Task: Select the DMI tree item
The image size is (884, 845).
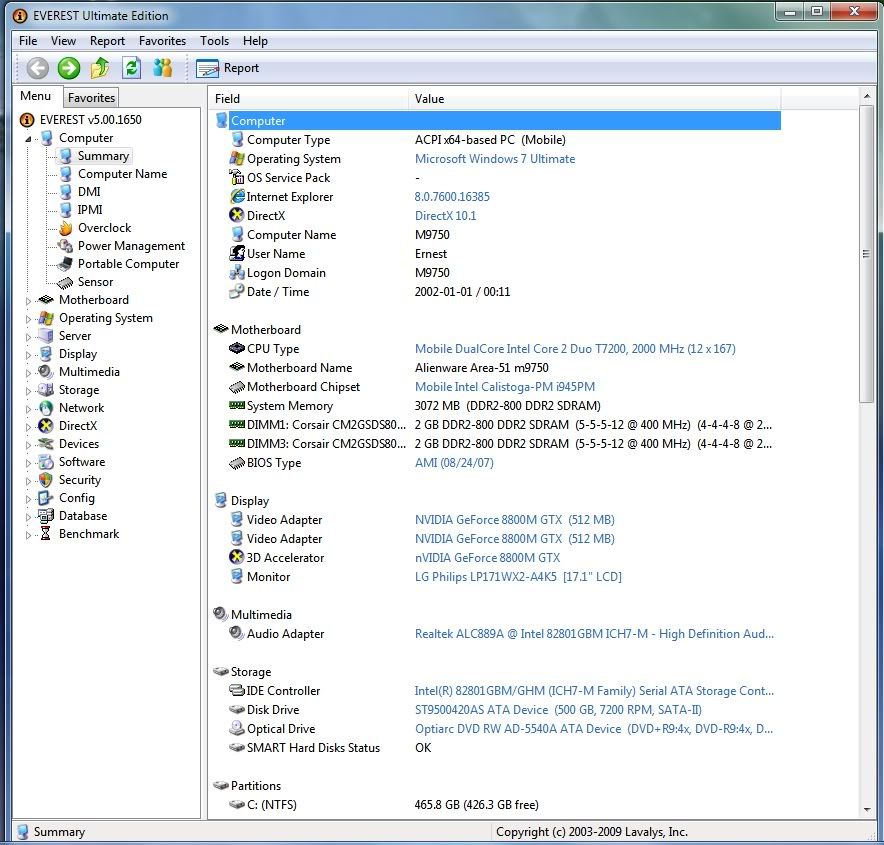Action: (x=89, y=192)
